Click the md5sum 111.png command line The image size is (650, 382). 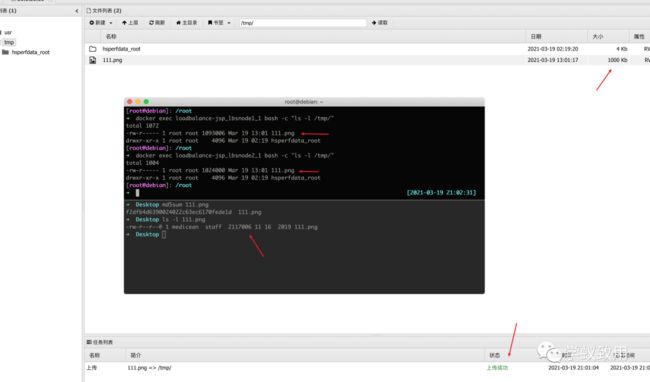[x=185, y=205]
